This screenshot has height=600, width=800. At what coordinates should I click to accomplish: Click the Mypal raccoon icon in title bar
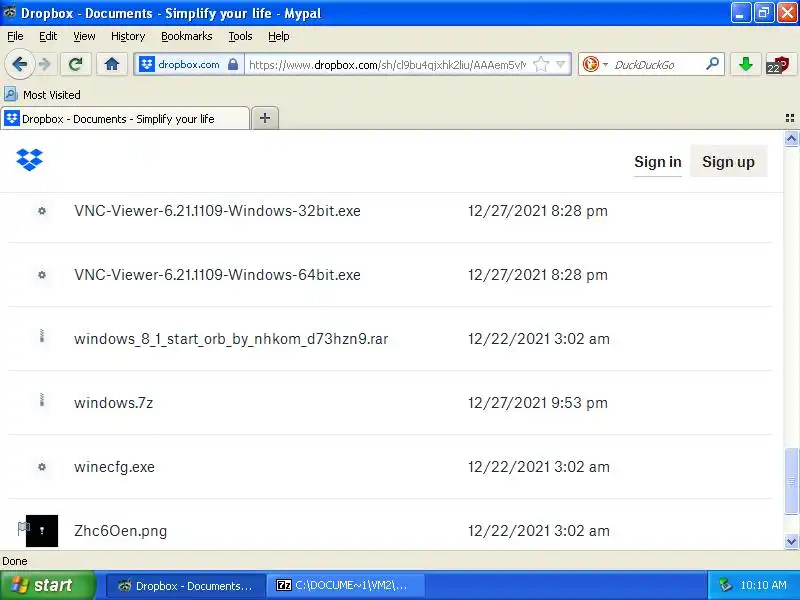click(x=9, y=12)
